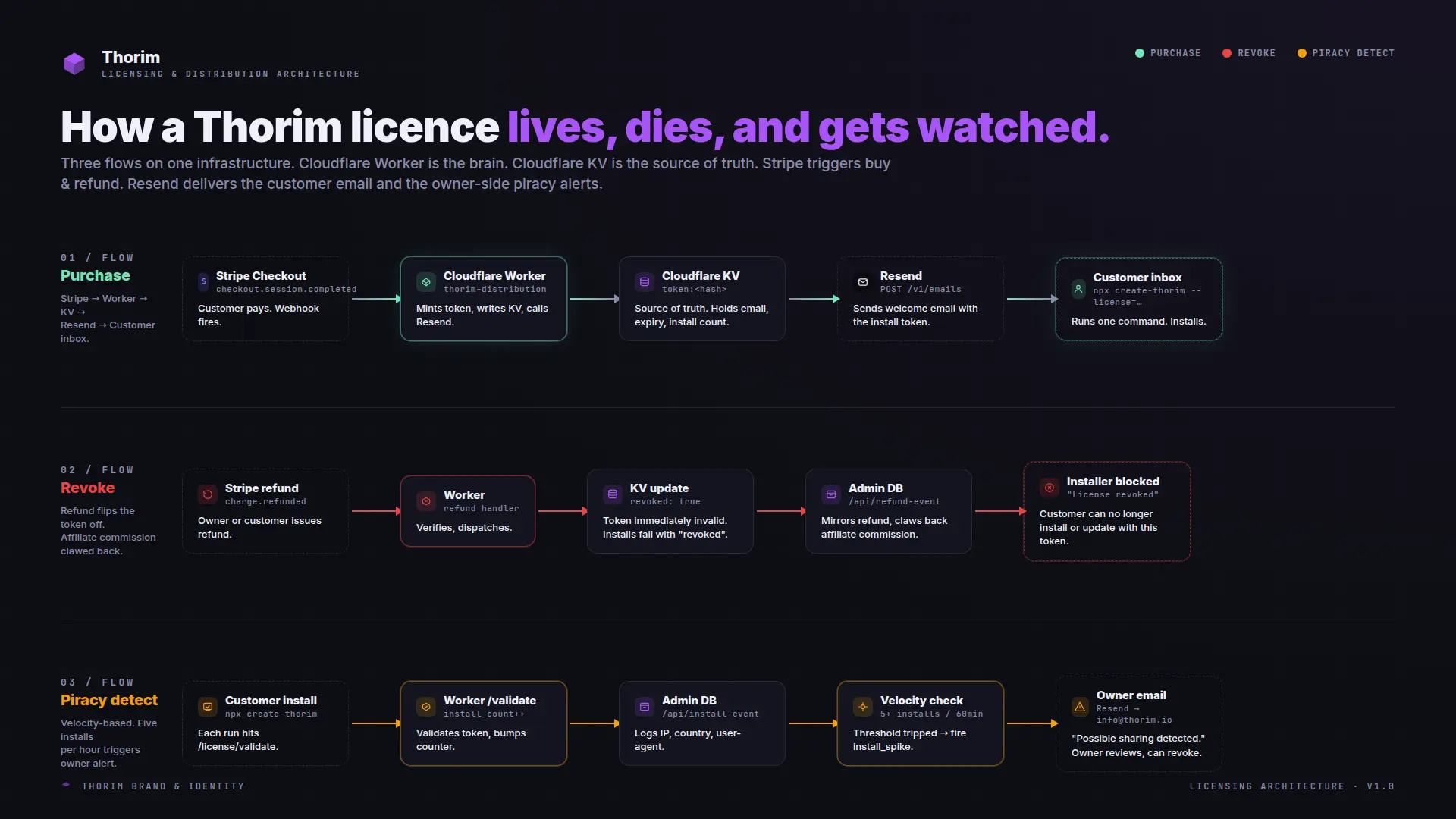Click the Customer install card title
Viewport: 1456px width, 819px height.
pyautogui.click(x=271, y=701)
